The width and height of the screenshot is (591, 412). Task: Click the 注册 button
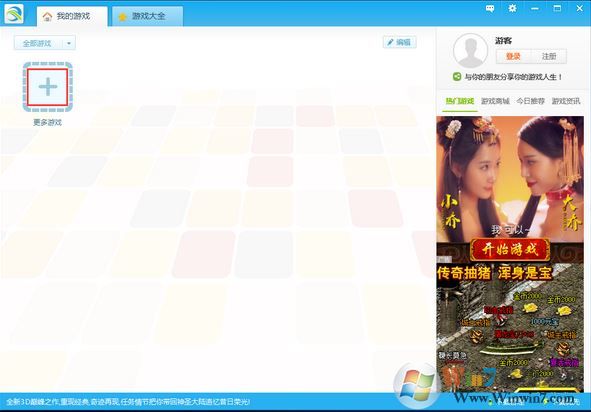tap(549, 56)
